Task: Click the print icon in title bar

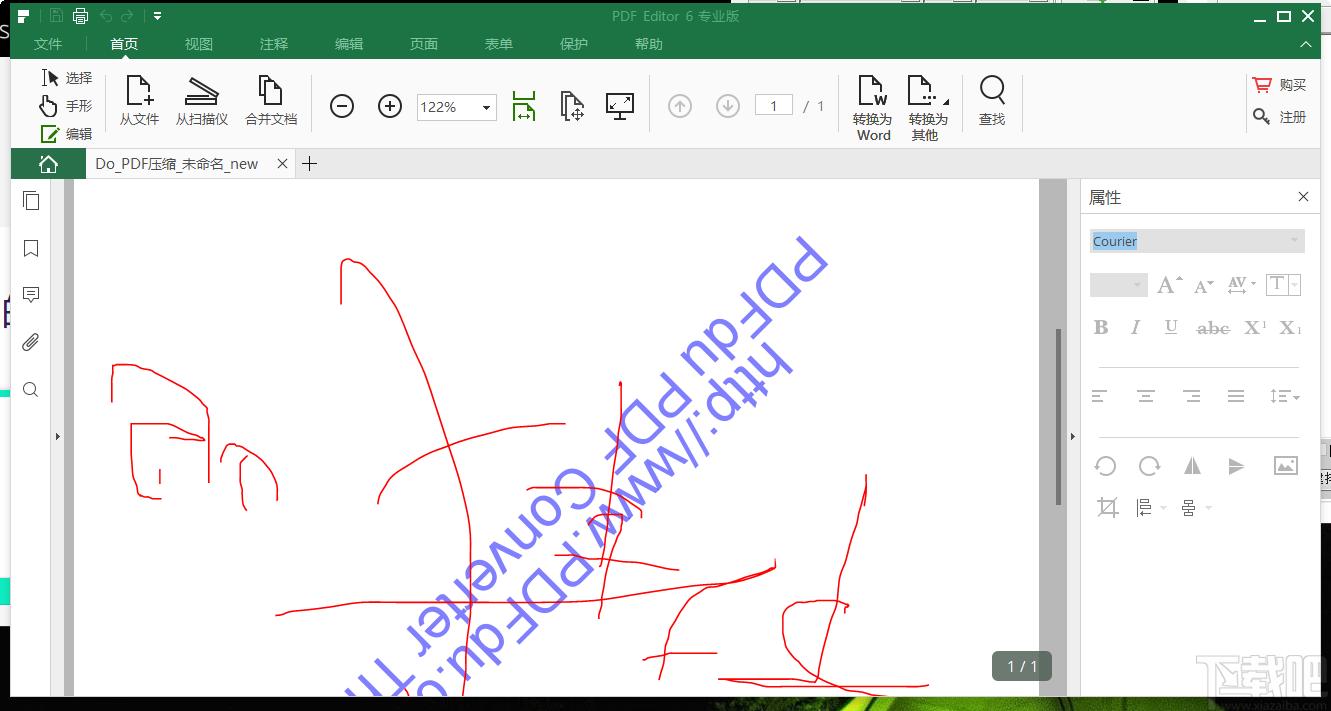Action: 81,16
